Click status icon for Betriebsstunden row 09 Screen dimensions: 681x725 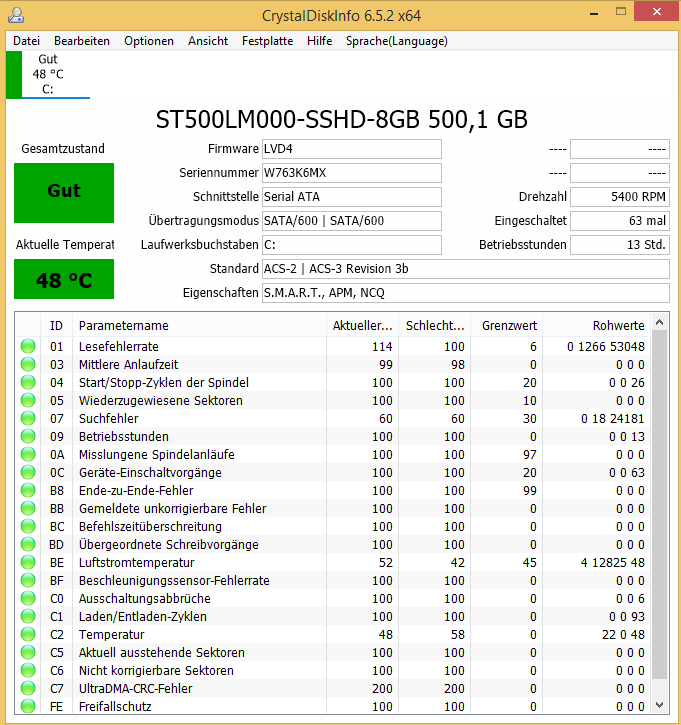28,436
